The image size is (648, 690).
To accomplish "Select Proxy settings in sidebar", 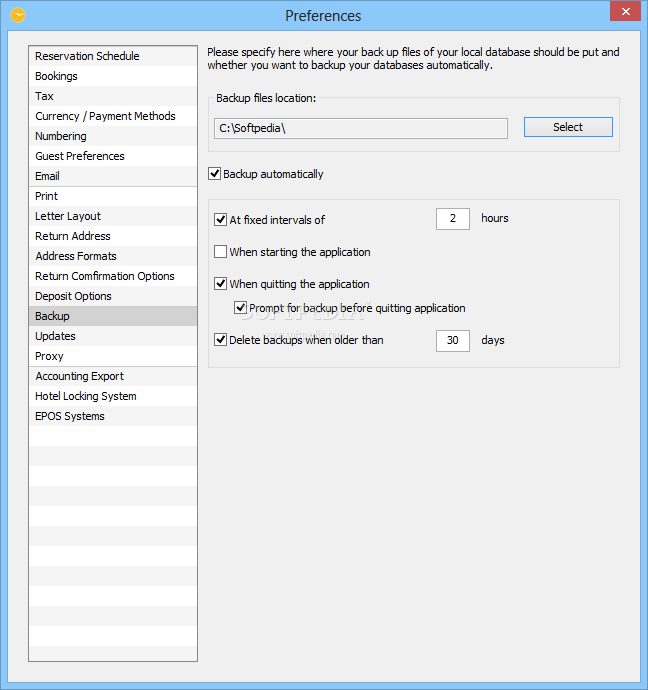I will pyautogui.click(x=113, y=356).
